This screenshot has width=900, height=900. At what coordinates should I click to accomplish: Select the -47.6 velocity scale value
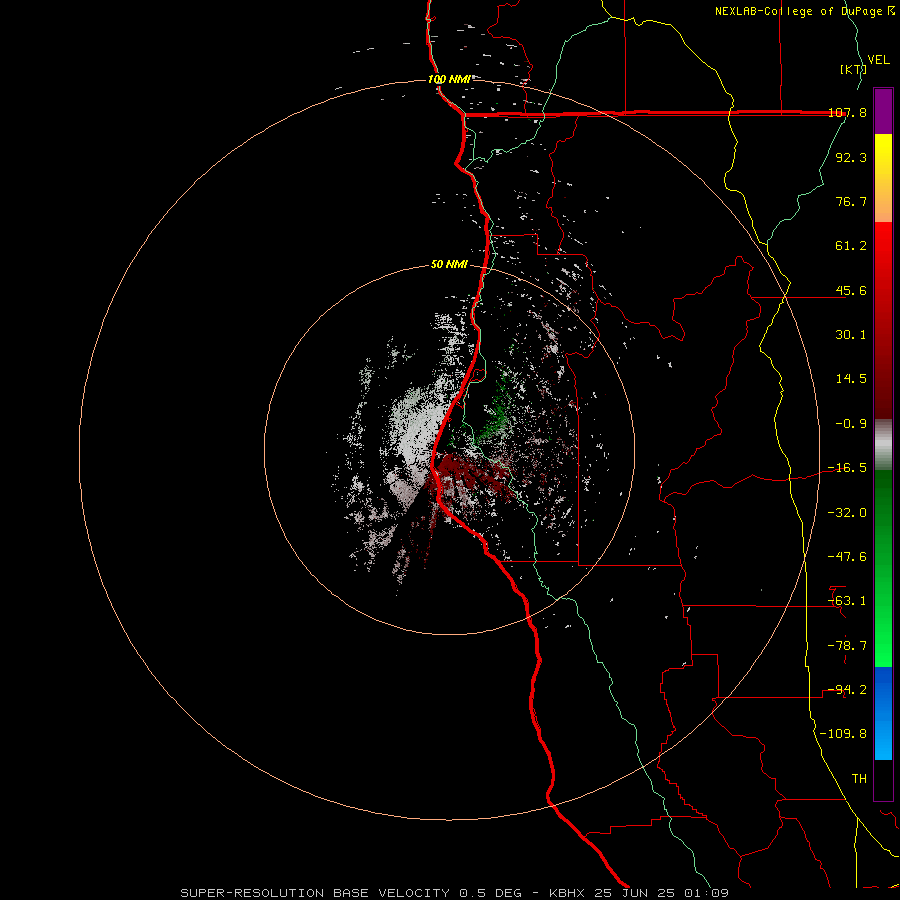847,557
